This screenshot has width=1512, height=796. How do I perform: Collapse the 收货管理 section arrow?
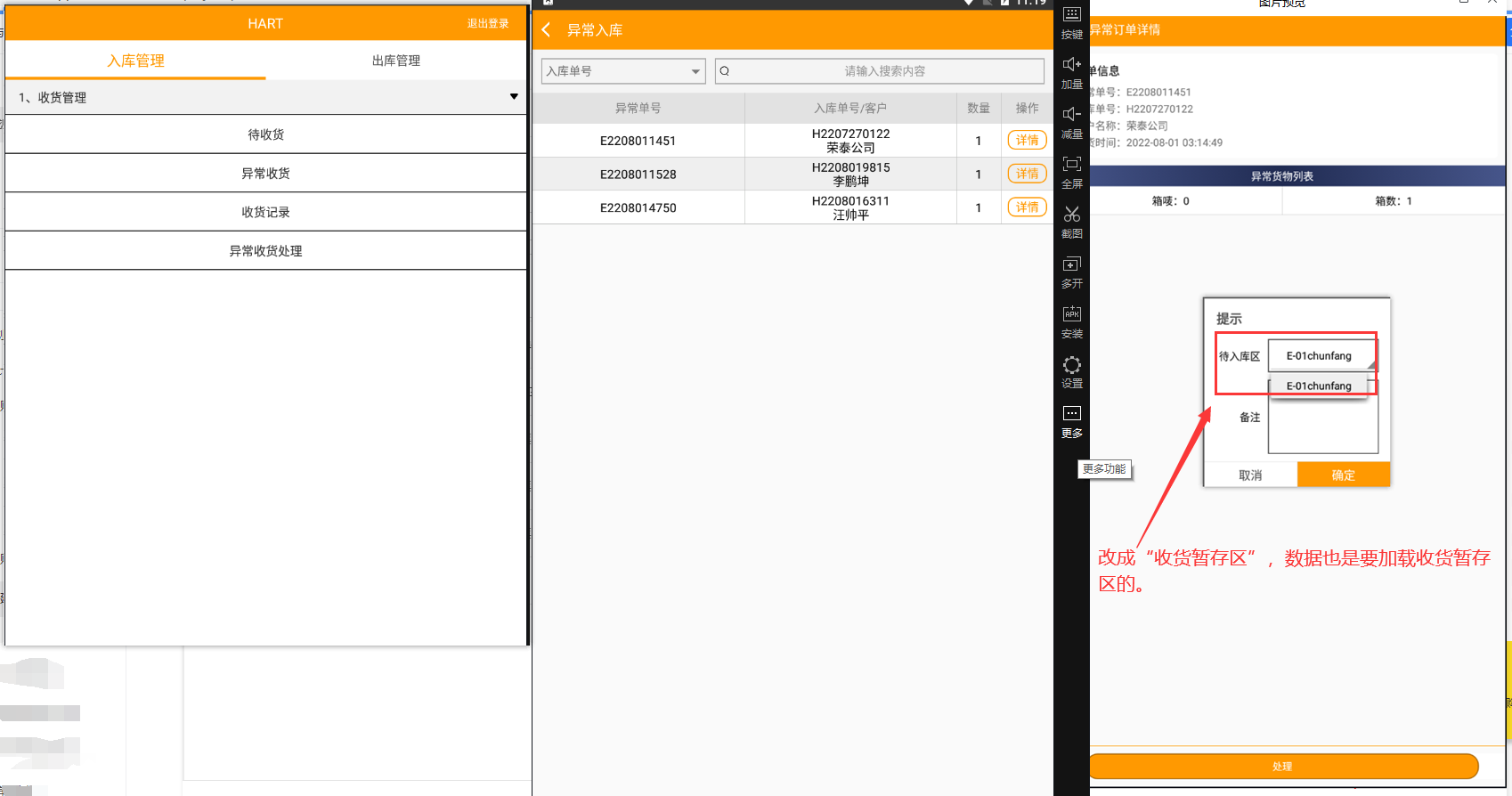[514, 97]
